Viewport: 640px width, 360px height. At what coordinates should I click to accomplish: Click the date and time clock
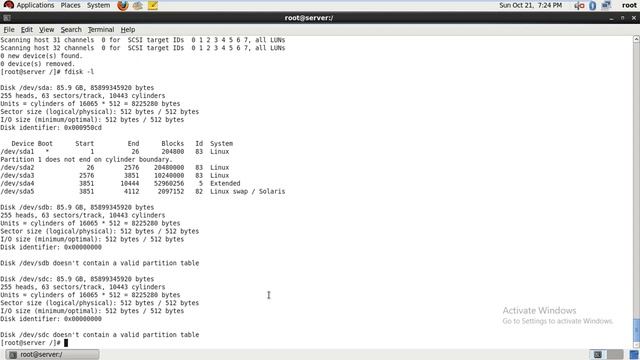(x=531, y=5)
